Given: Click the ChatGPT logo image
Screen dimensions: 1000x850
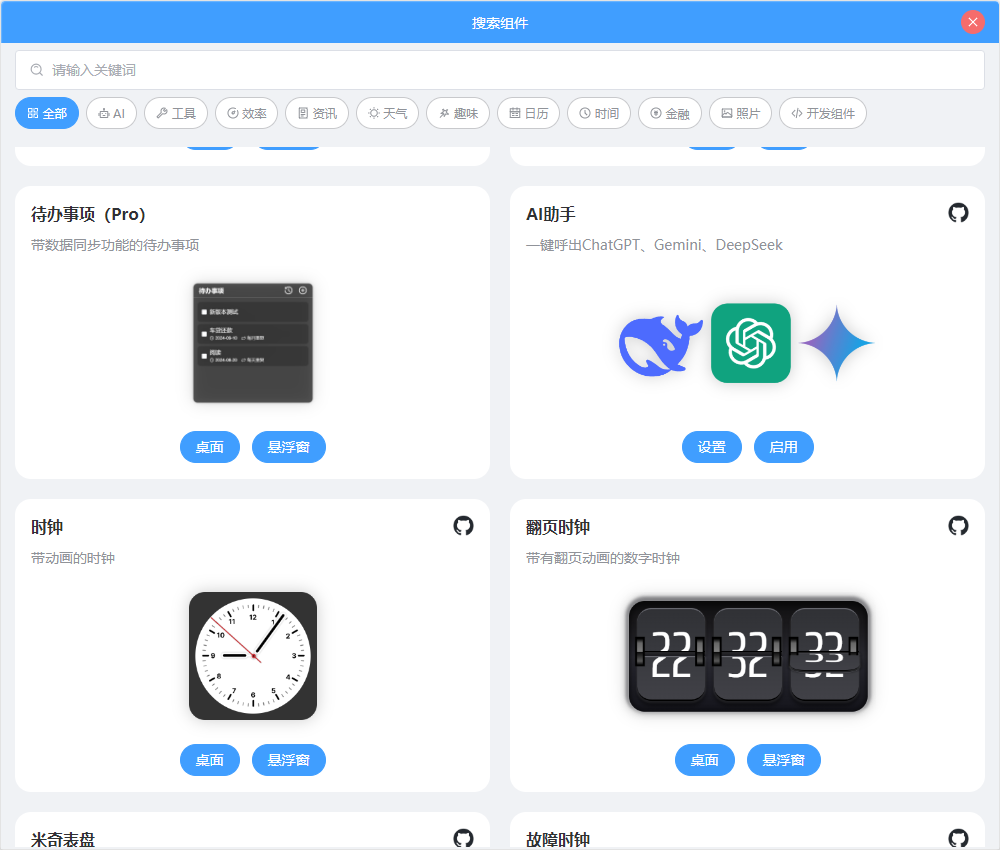Looking at the screenshot, I should [751, 343].
